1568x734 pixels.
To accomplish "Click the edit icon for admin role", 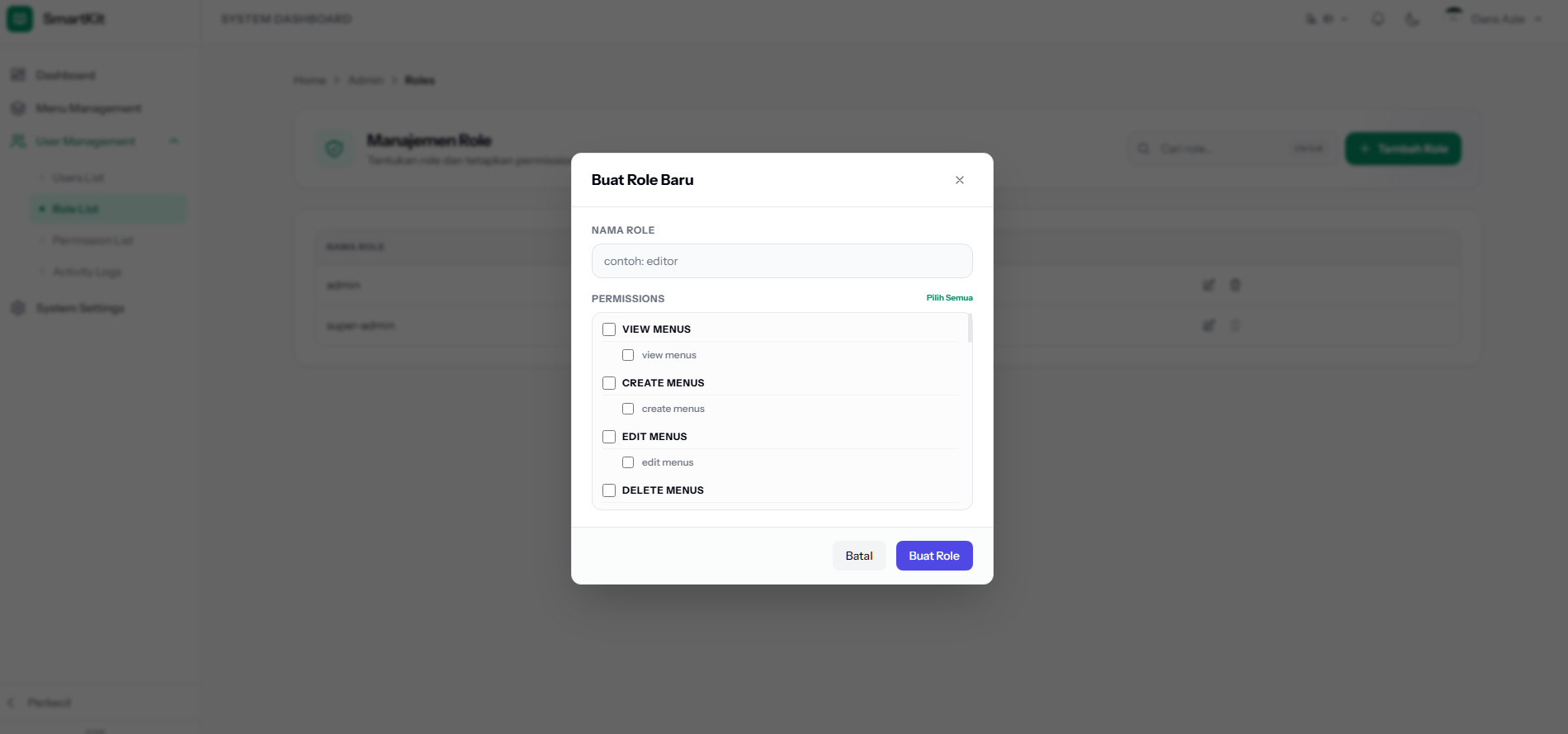I will tap(1208, 285).
